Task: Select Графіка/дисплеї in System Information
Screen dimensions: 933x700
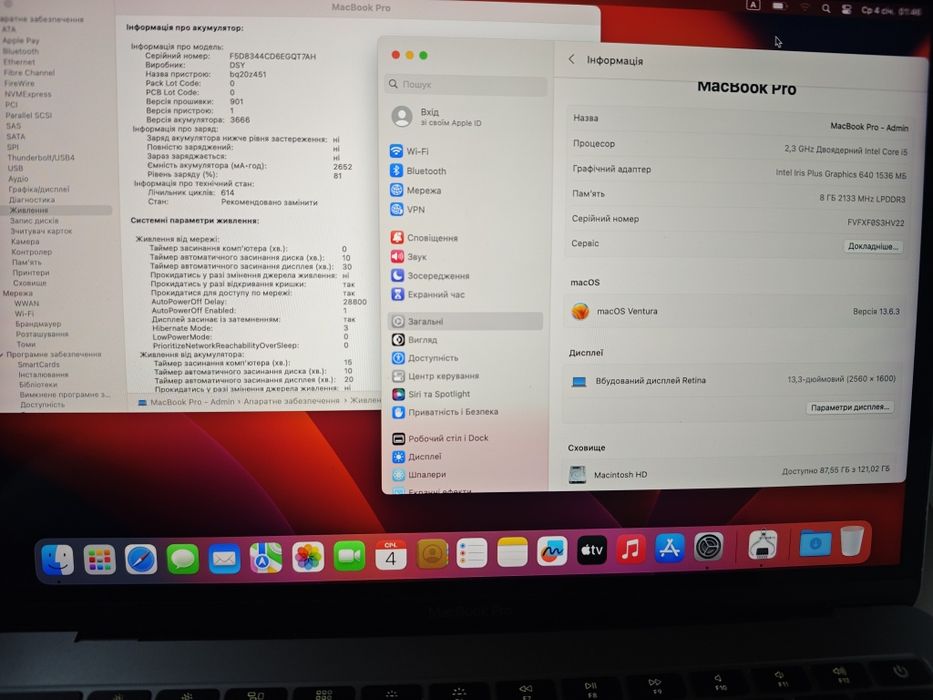Action: pyautogui.click(x=39, y=189)
